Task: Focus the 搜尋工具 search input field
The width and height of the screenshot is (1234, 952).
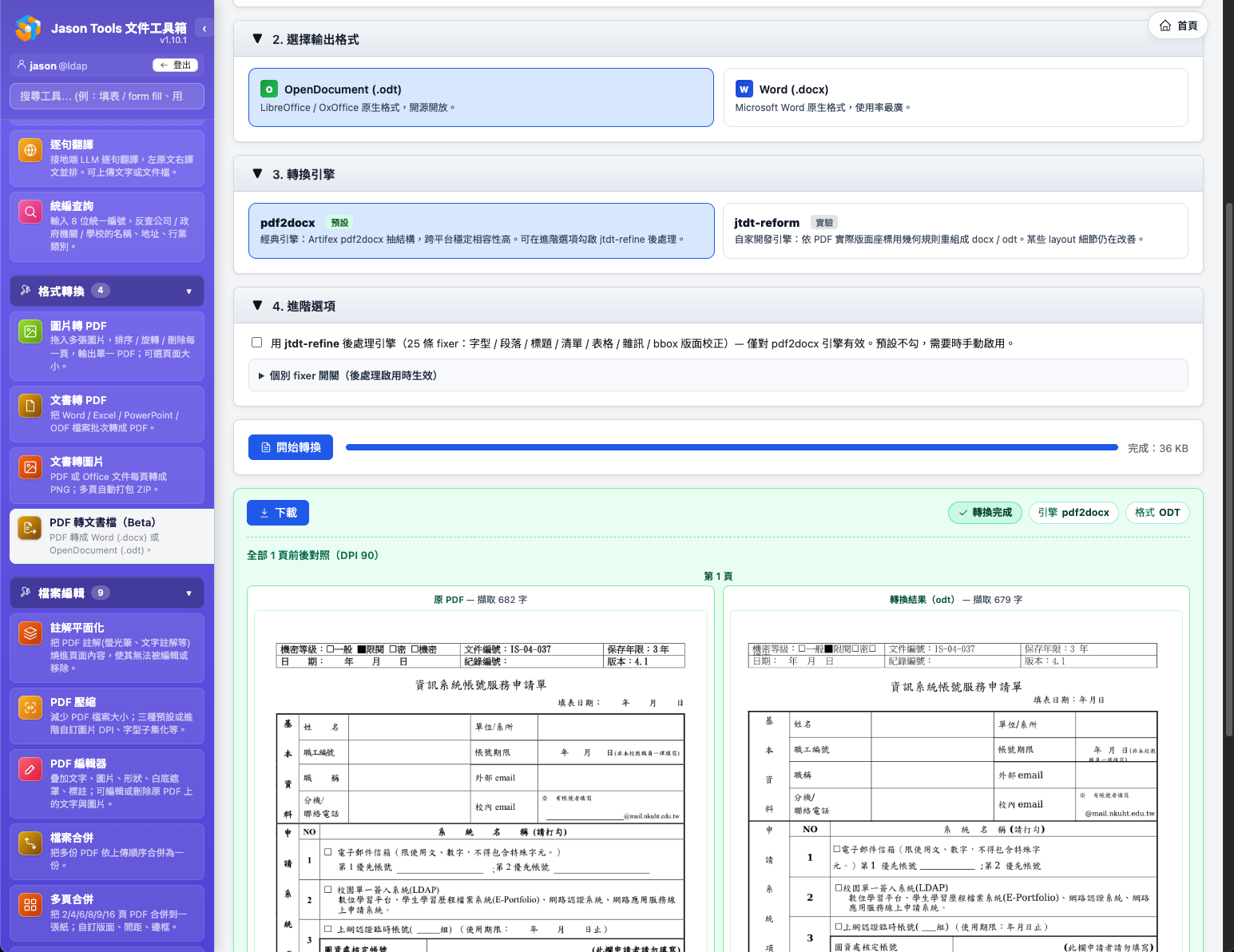Action: (x=107, y=96)
